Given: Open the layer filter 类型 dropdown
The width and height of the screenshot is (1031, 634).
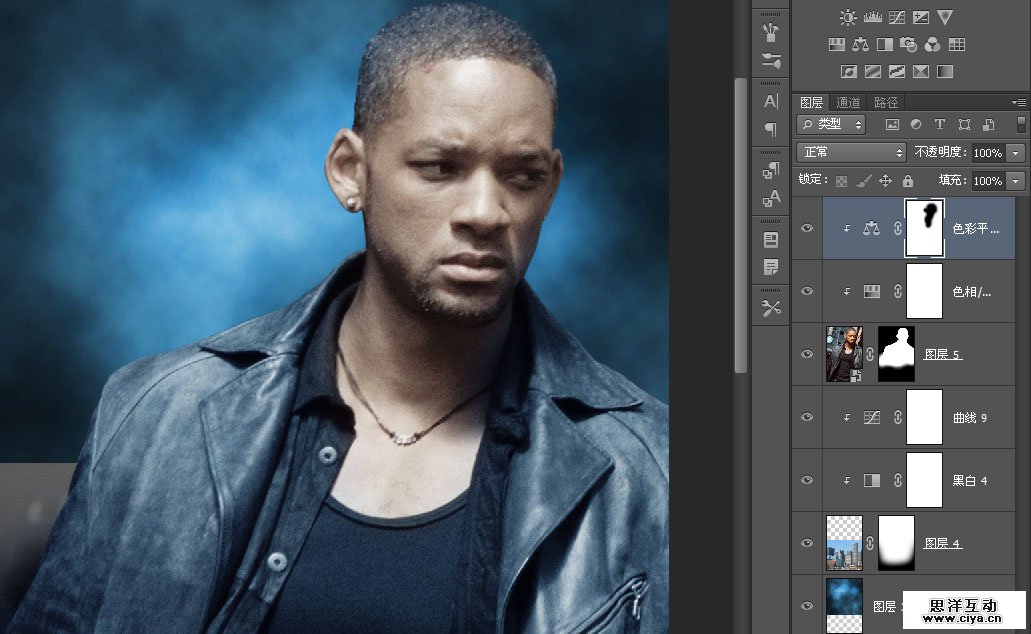Looking at the screenshot, I should point(832,125).
